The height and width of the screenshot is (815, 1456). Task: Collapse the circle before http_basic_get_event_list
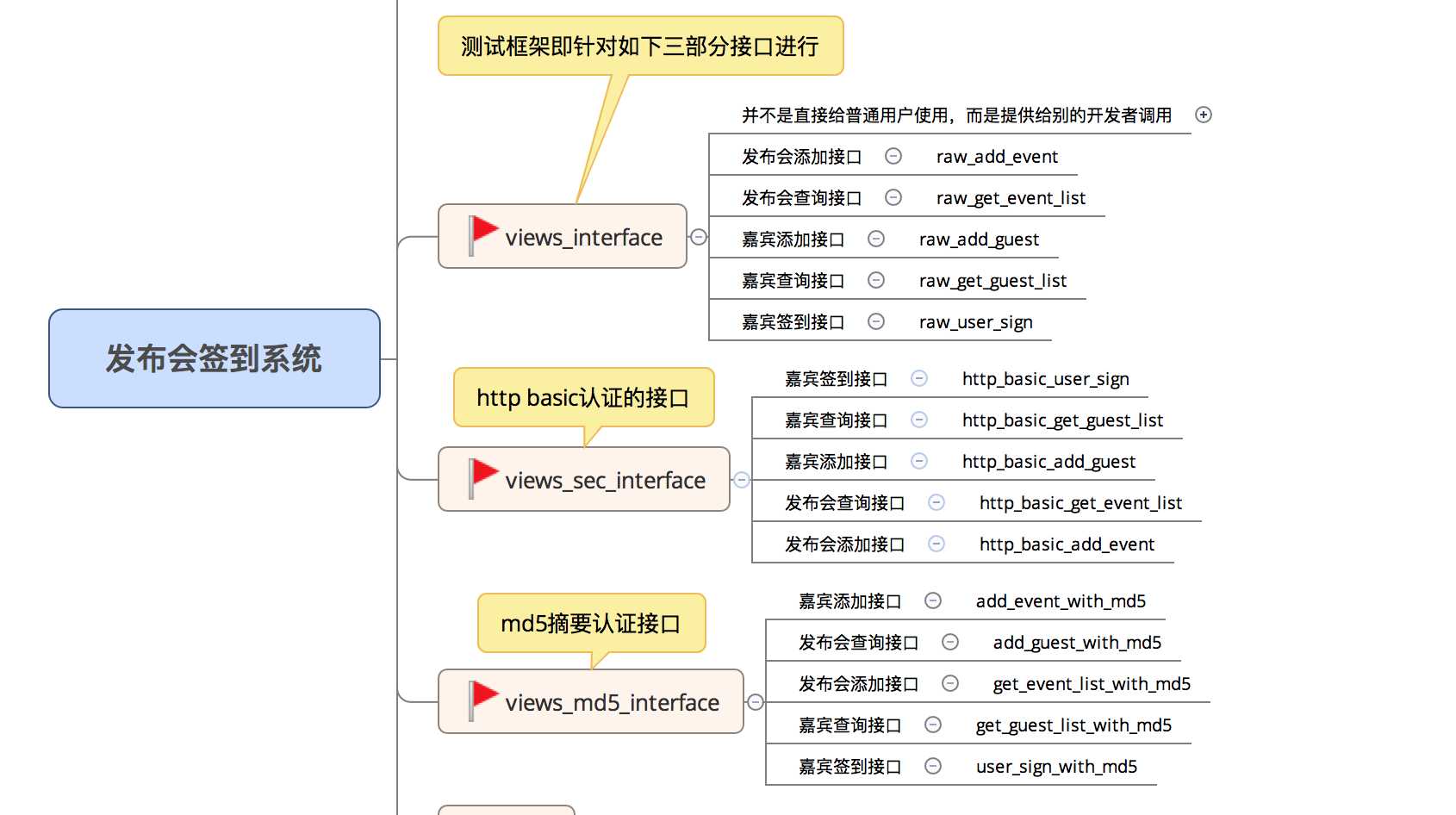[x=936, y=502]
